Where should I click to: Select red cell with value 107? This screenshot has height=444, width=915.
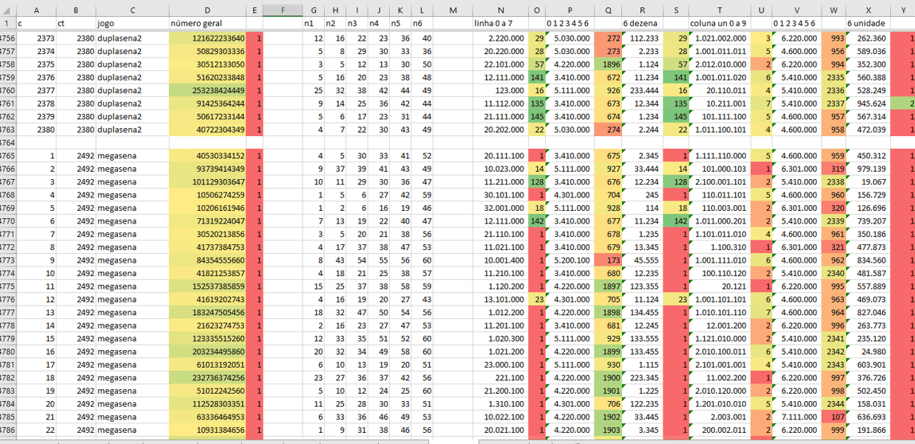833,417
